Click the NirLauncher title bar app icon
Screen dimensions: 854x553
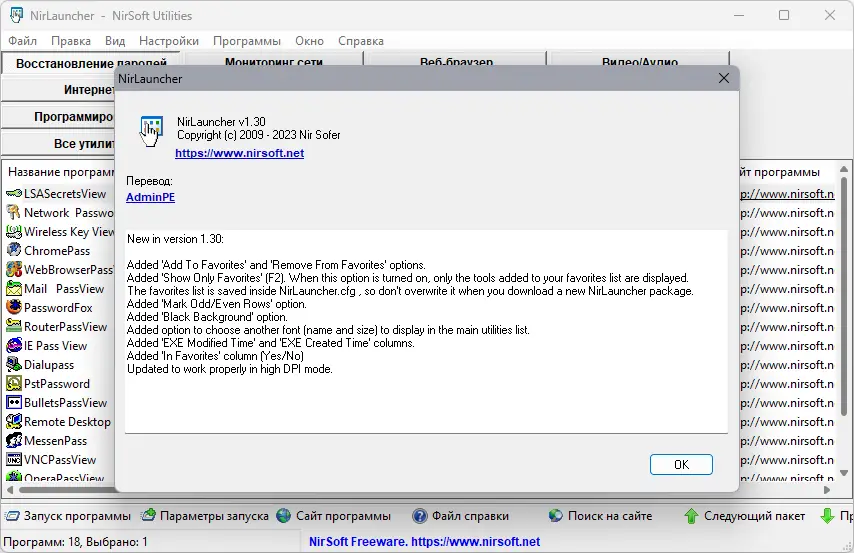16,15
